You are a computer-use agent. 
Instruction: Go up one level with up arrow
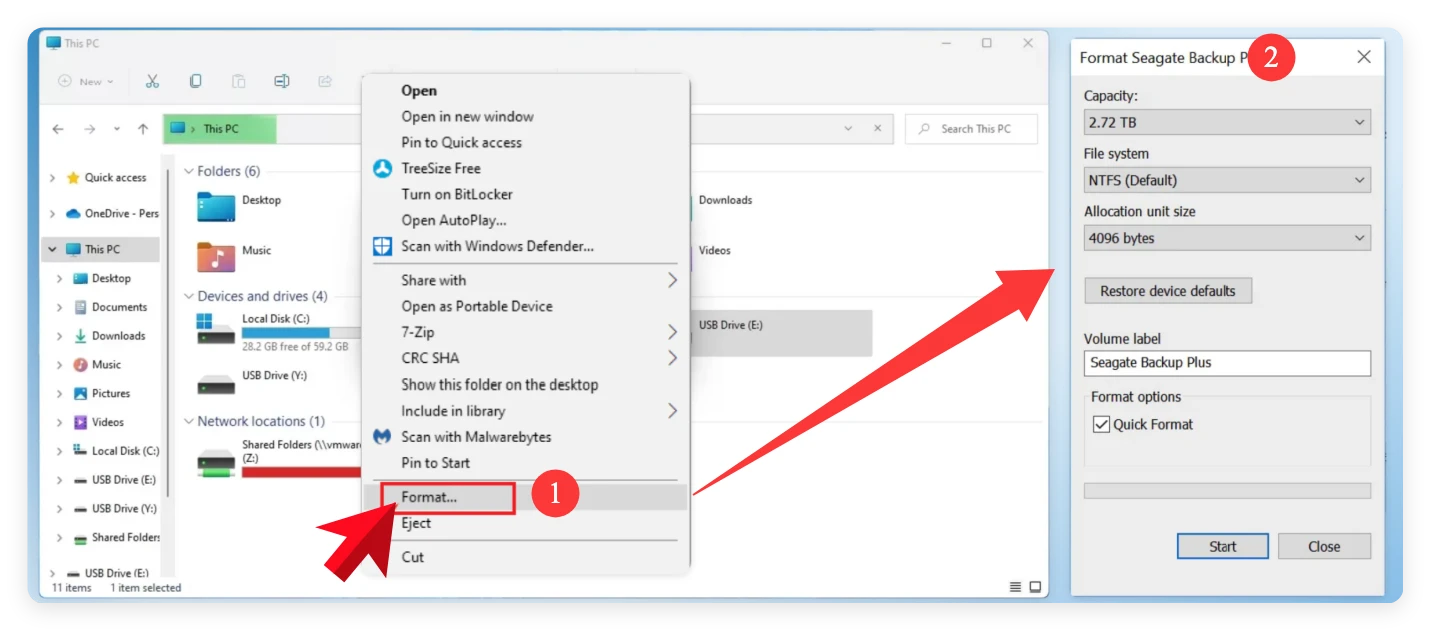(x=143, y=129)
